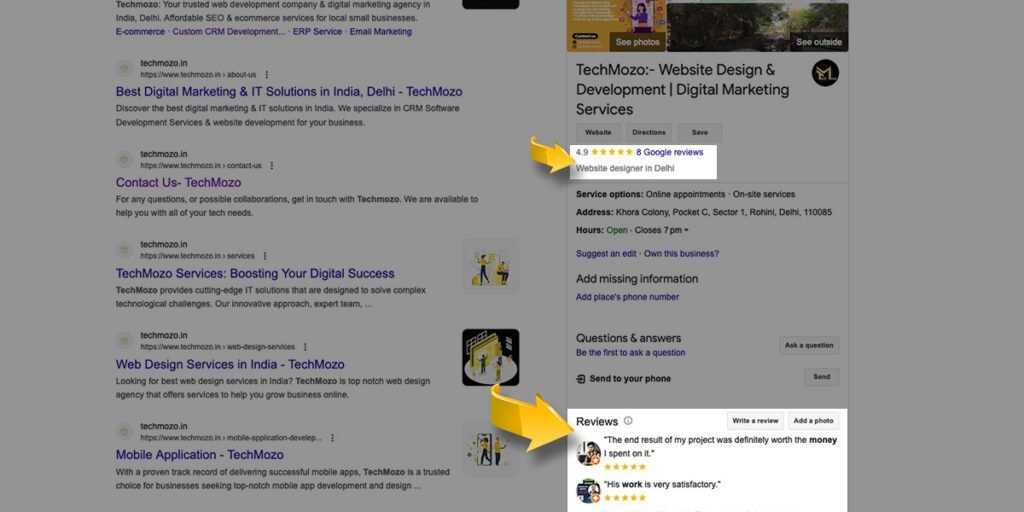
Task: Click Add missing information heading
Action: coord(637,279)
